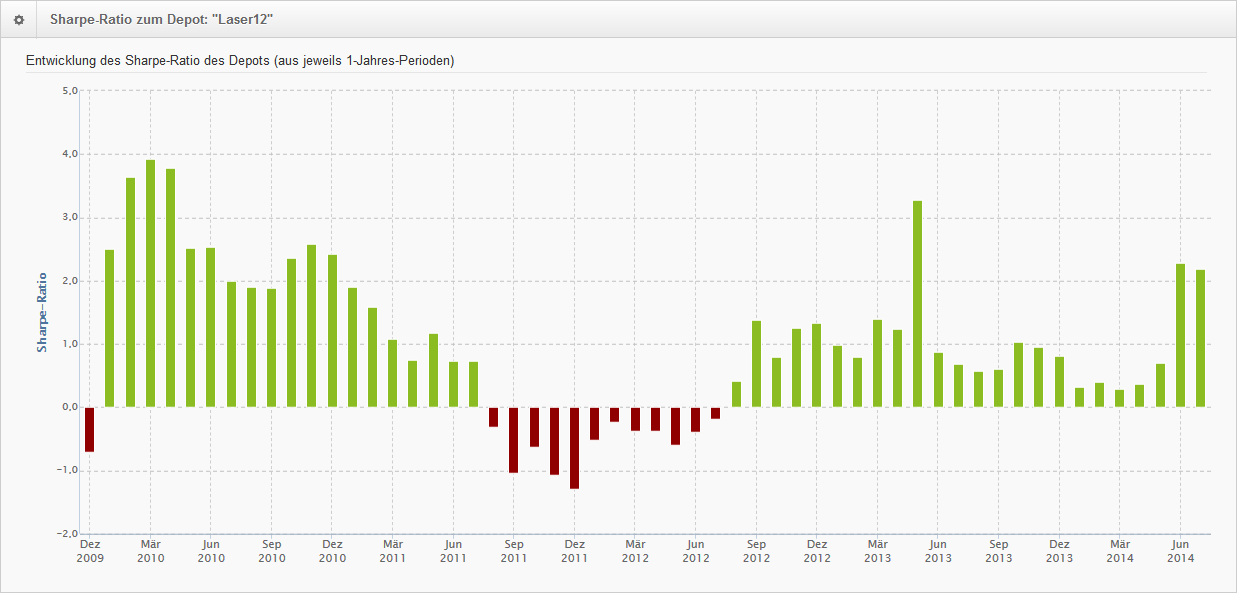Select the red bar at Jun 2012
The width and height of the screenshot is (1237, 593).
click(695, 419)
